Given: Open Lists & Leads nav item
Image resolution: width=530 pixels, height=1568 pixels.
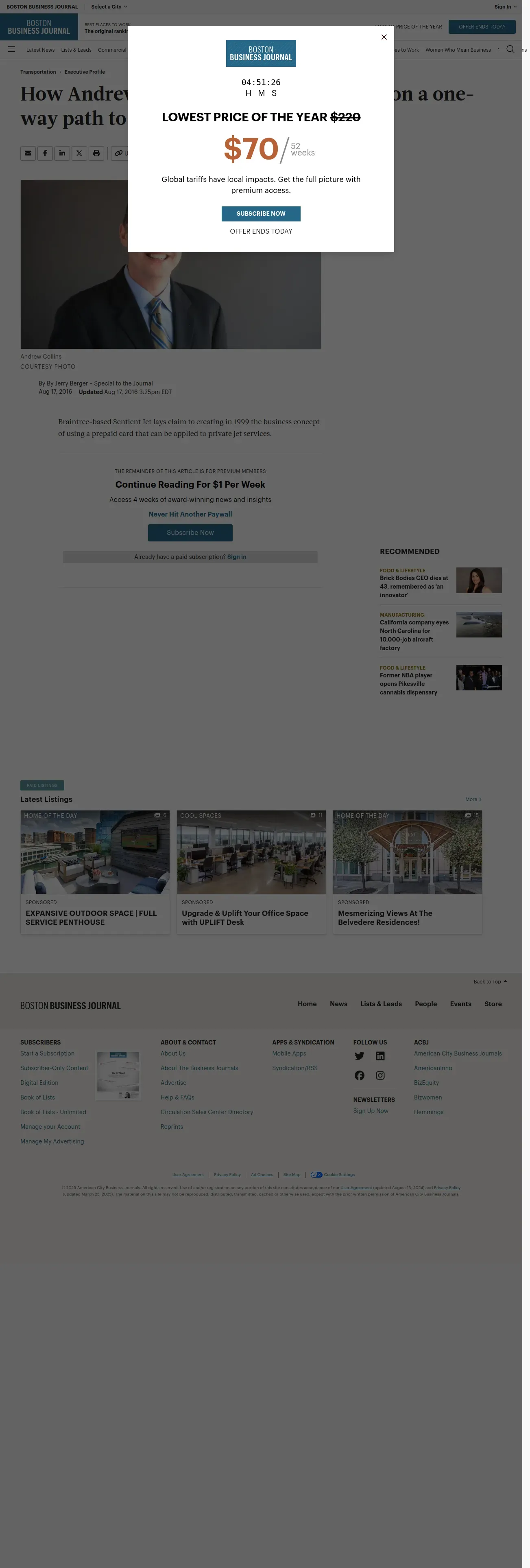Looking at the screenshot, I should click(76, 50).
